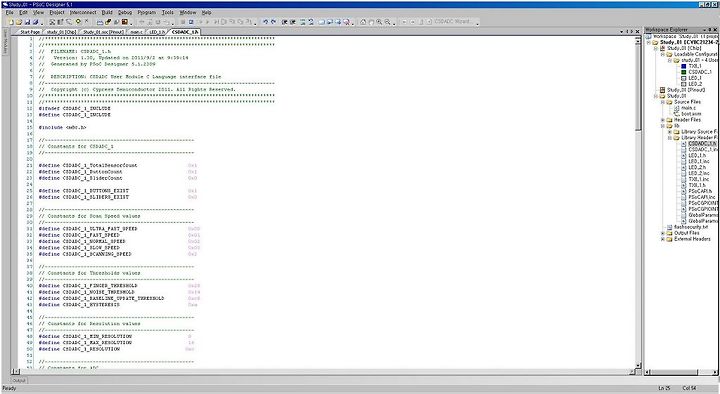Collapse the Source Files folder node
Viewport: 720px width, 394px height.
(x=663, y=102)
